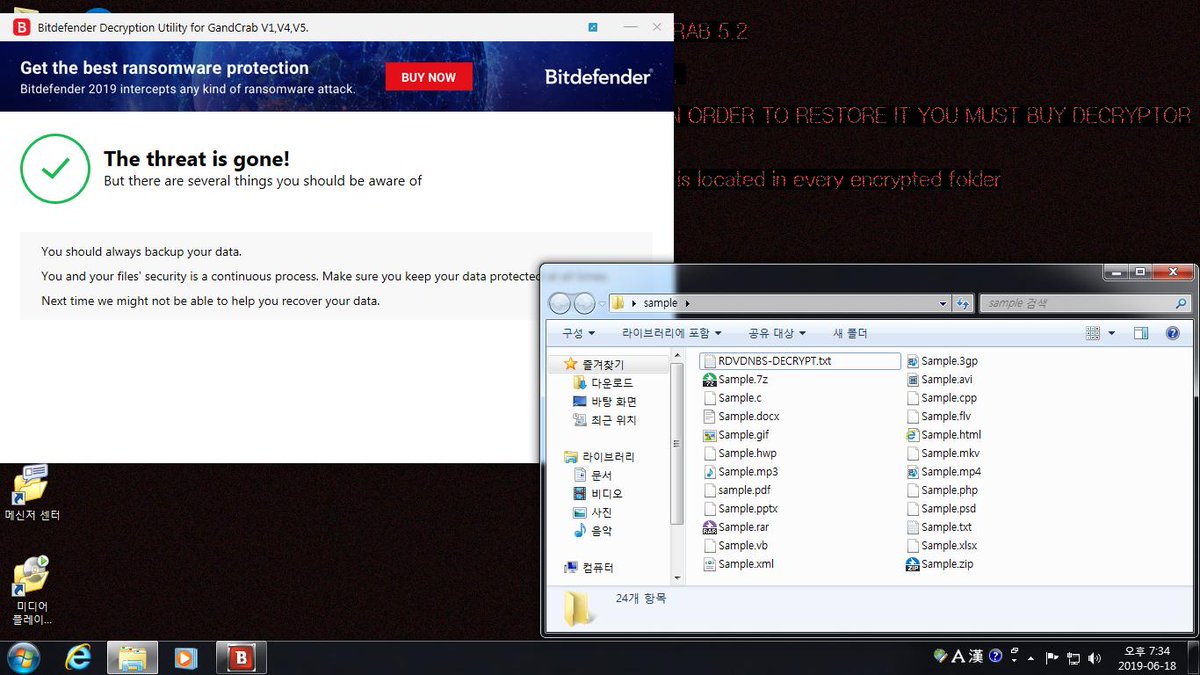The image size is (1200, 675).
Task: Open the view options dropdown arrow
Action: tap(1112, 333)
